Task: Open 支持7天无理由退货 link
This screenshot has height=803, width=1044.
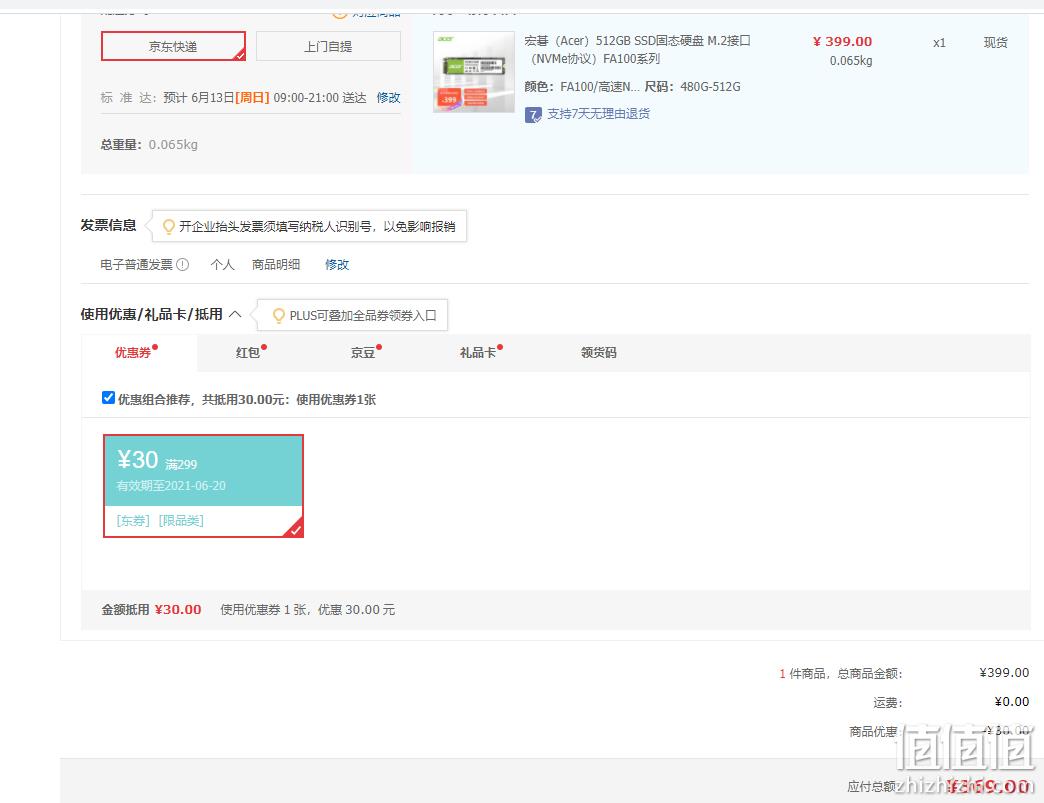Action: coord(598,114)
